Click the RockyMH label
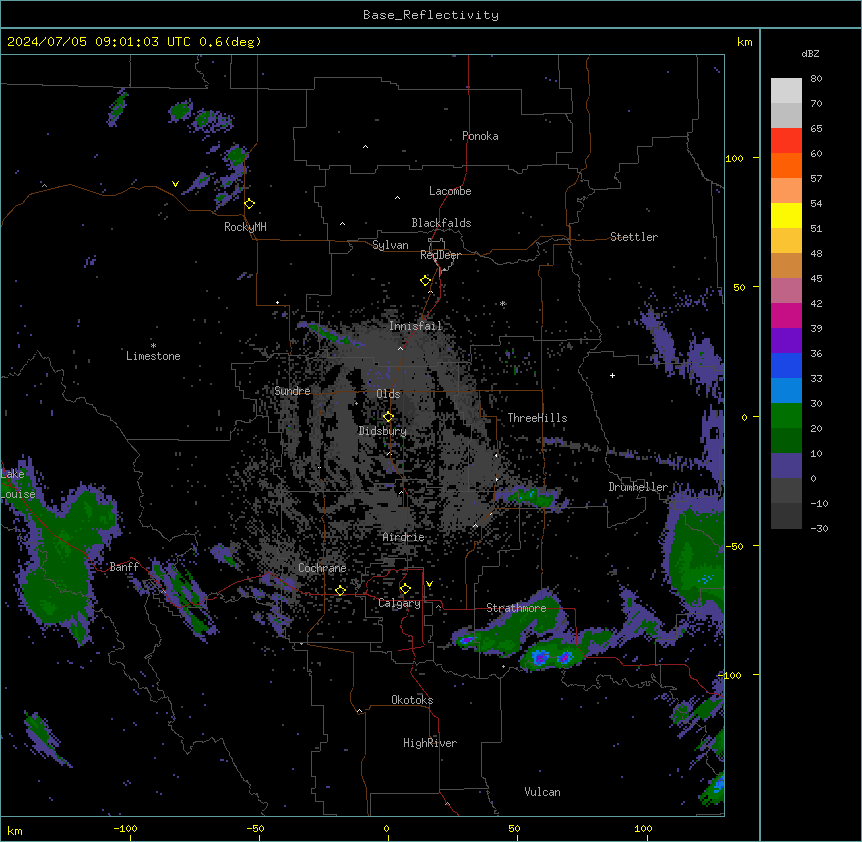Image resolution: width=862 pixels, height=842 pixels. click(245, 227)
